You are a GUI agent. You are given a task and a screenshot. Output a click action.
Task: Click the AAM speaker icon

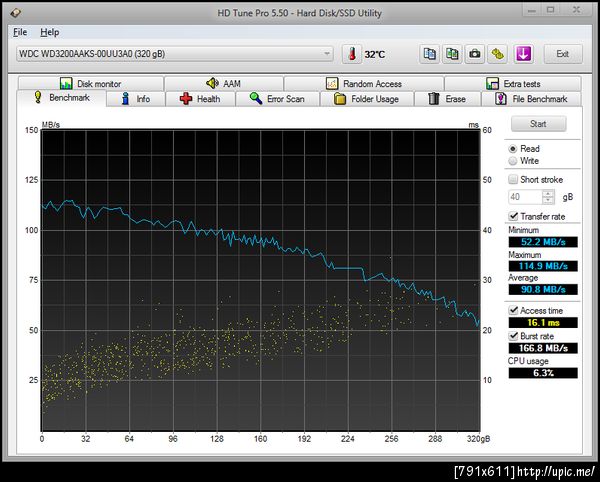click(212, 83)
